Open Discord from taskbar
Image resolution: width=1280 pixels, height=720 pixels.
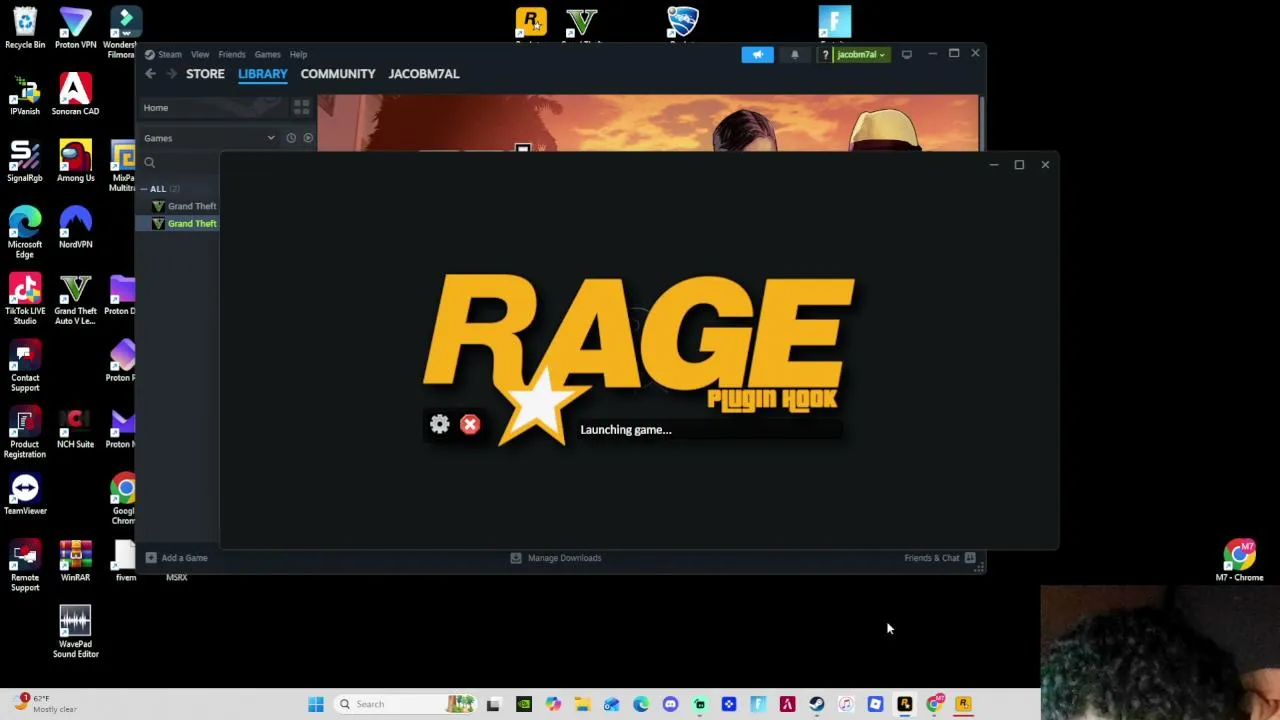(670, 704)
